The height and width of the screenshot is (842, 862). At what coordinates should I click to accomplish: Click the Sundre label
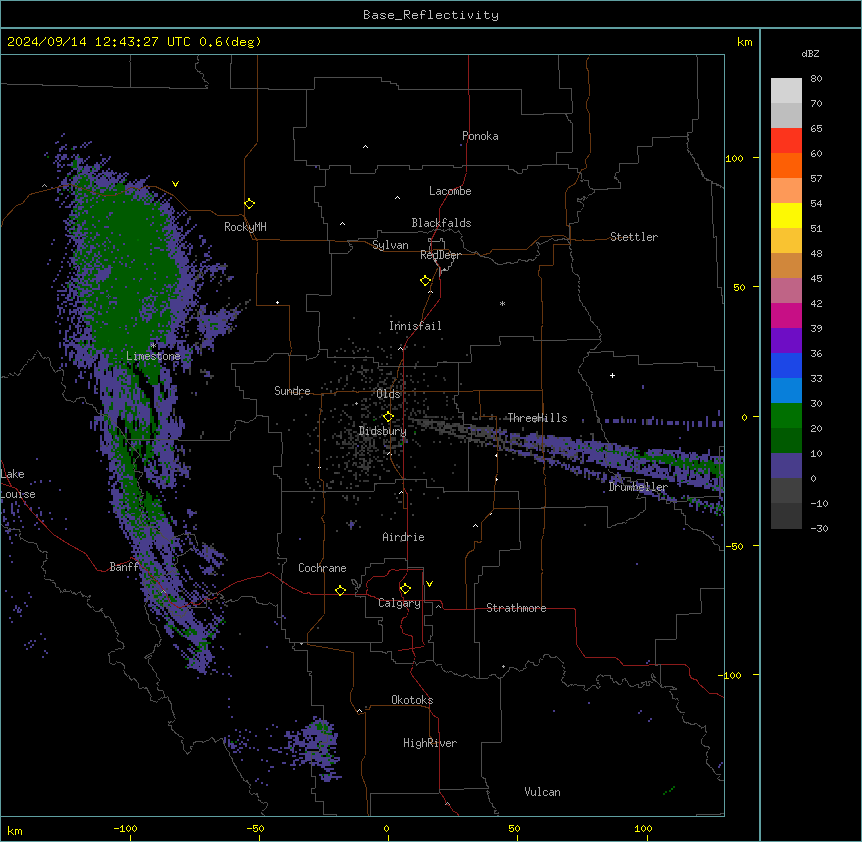tap(292, 391)
